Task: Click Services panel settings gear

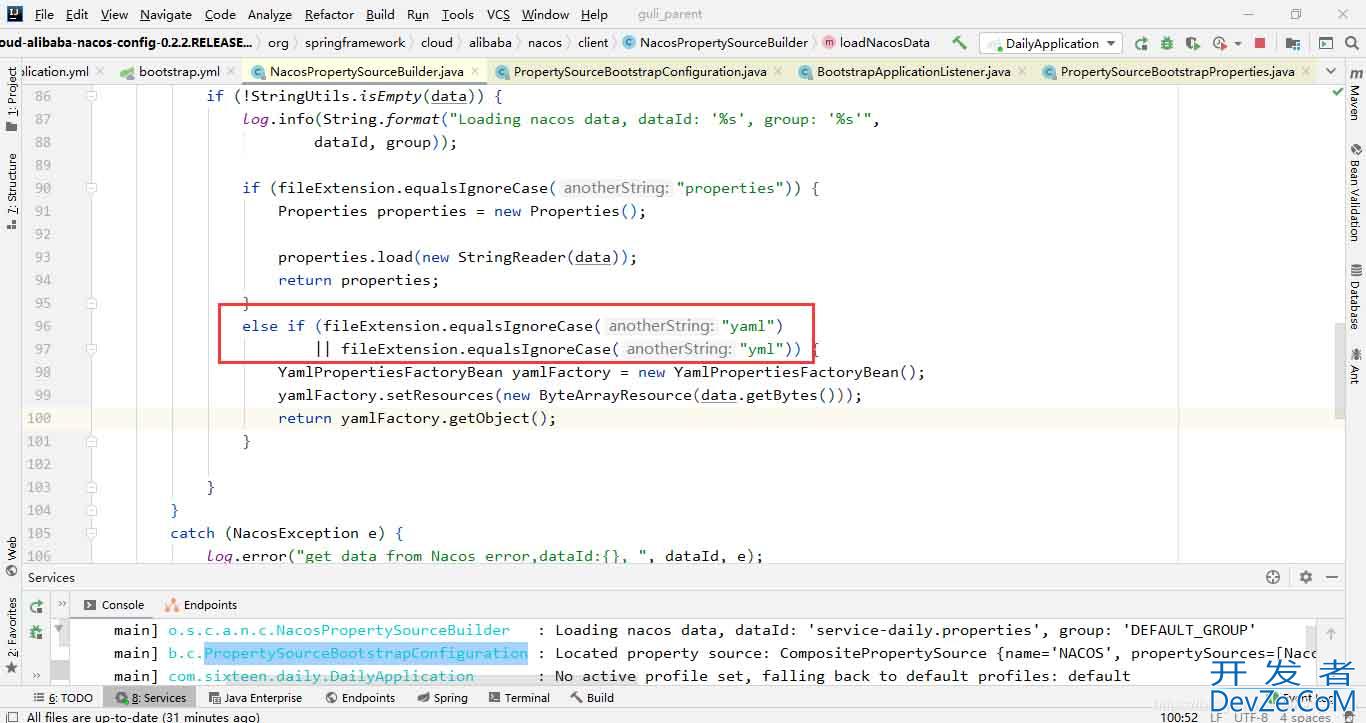Action: coord(1305,577)
